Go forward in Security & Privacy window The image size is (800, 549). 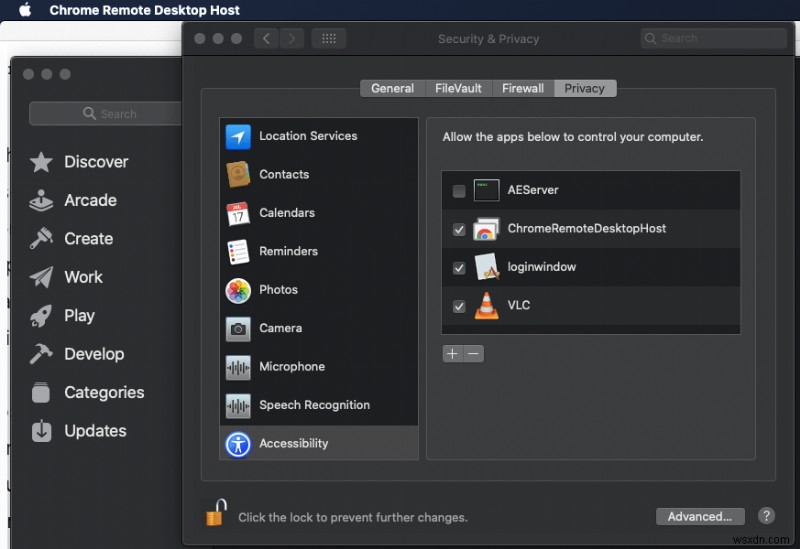click(x=291, y=38)
